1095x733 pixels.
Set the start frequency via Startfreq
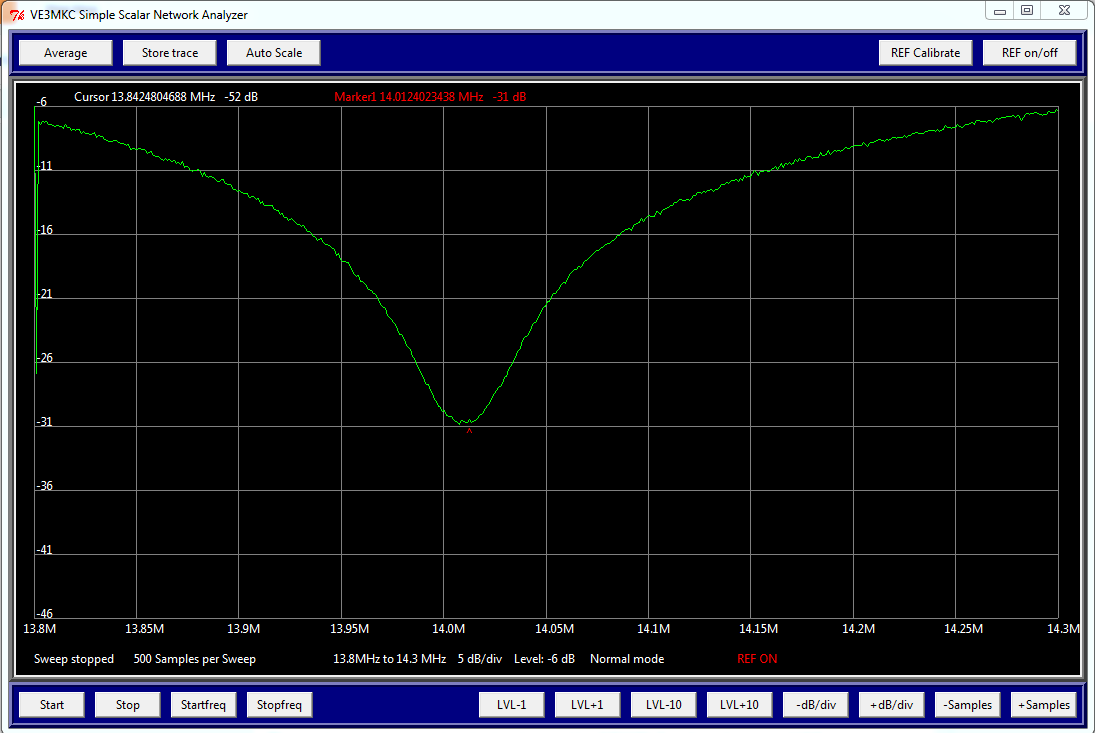pyautogui.click(x=203, y=704)
